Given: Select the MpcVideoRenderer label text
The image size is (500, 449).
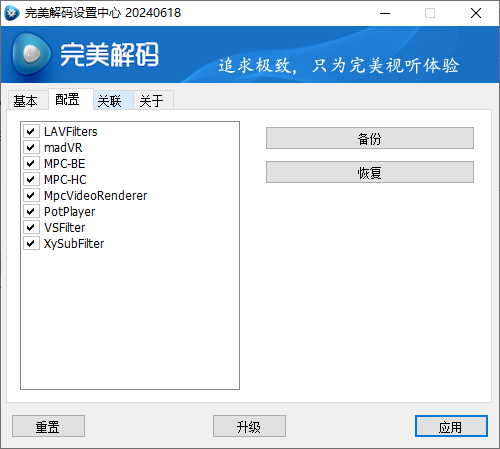Looking at the screenshot, I should 96,195.
